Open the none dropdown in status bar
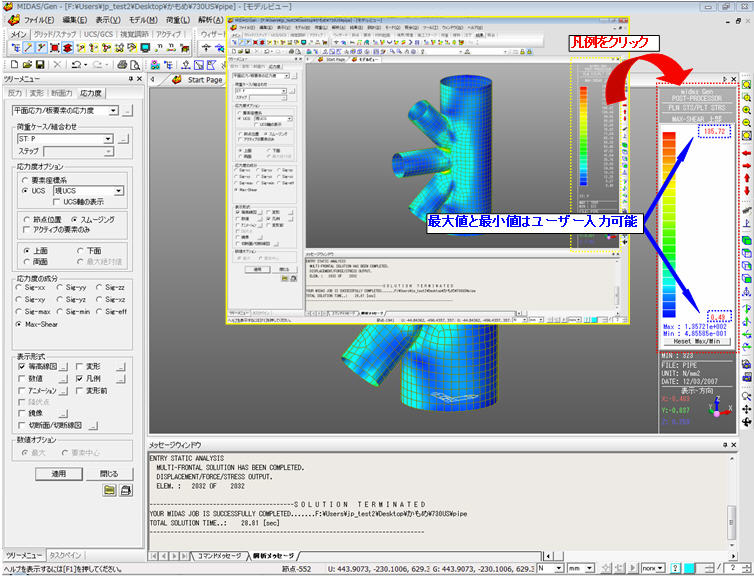 click(x=660, y=568)
